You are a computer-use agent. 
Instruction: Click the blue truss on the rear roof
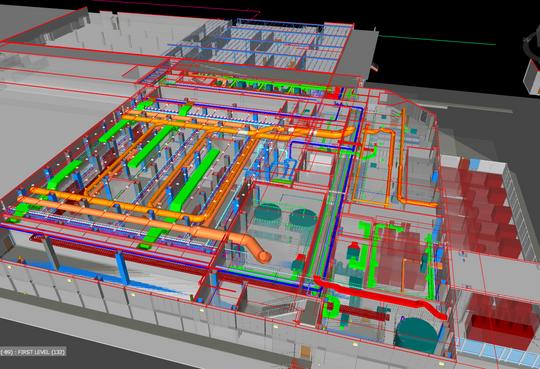tap(278, 23)
